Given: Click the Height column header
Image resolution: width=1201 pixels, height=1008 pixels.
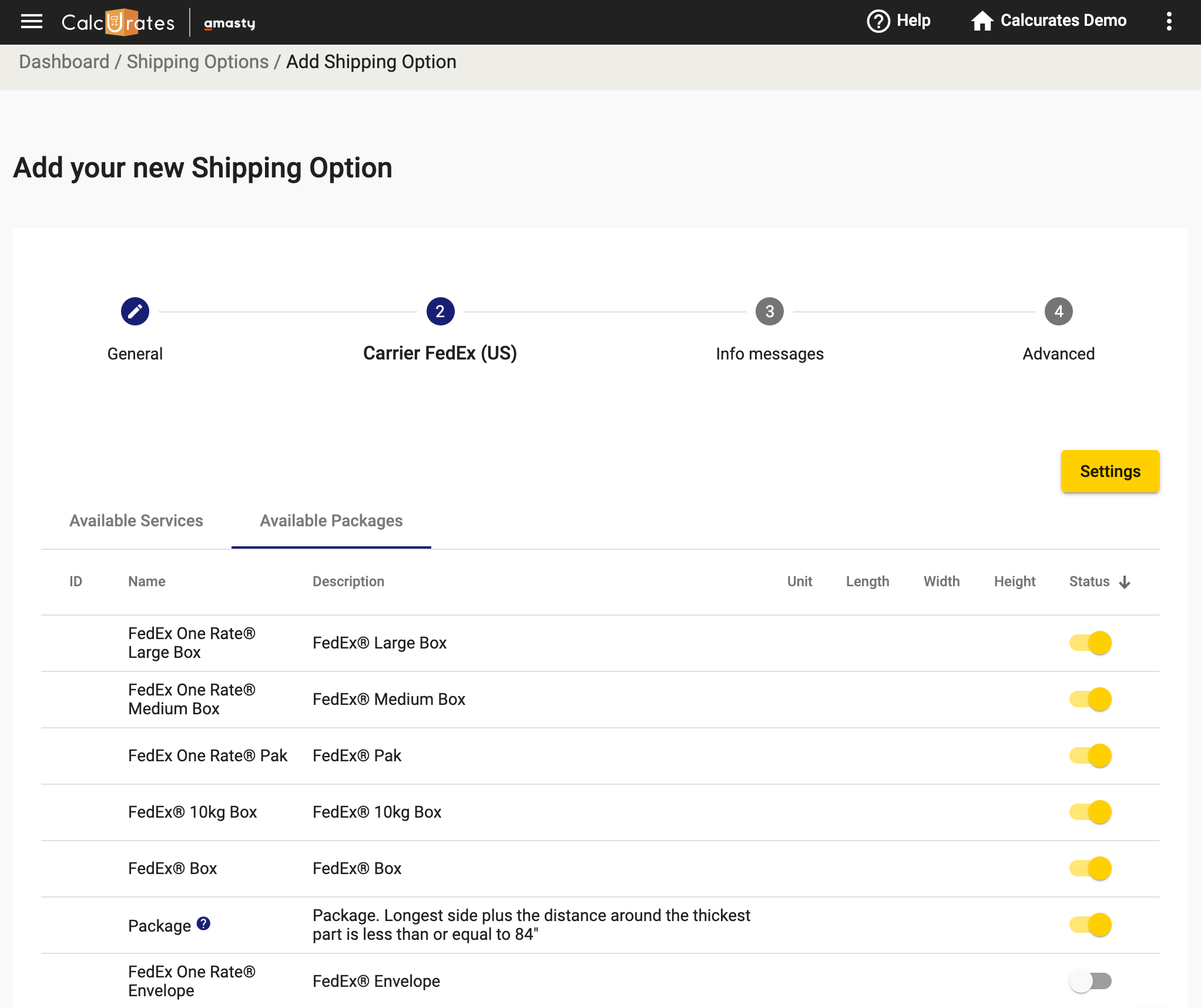Looking at the screenshot, I should [x=1015, y=582].
